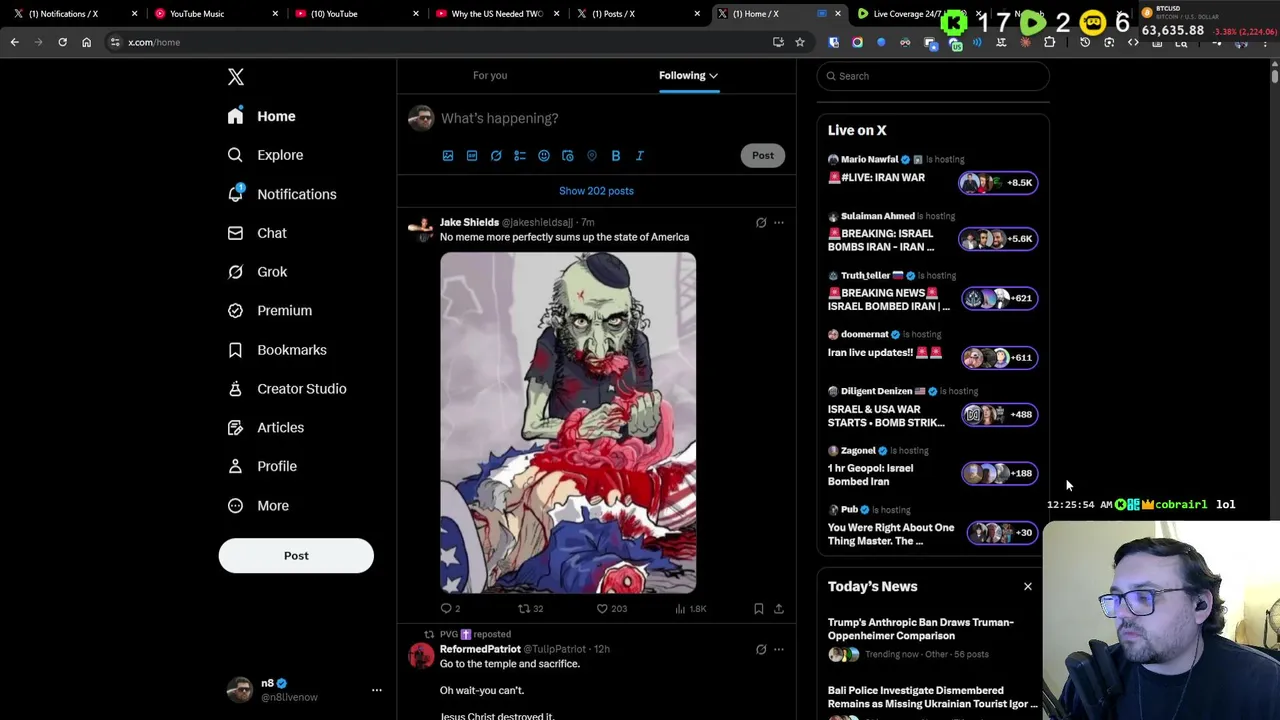1280x720 pixels.
Task: Switch to the For you tab
Action: (x=490, y=76)
